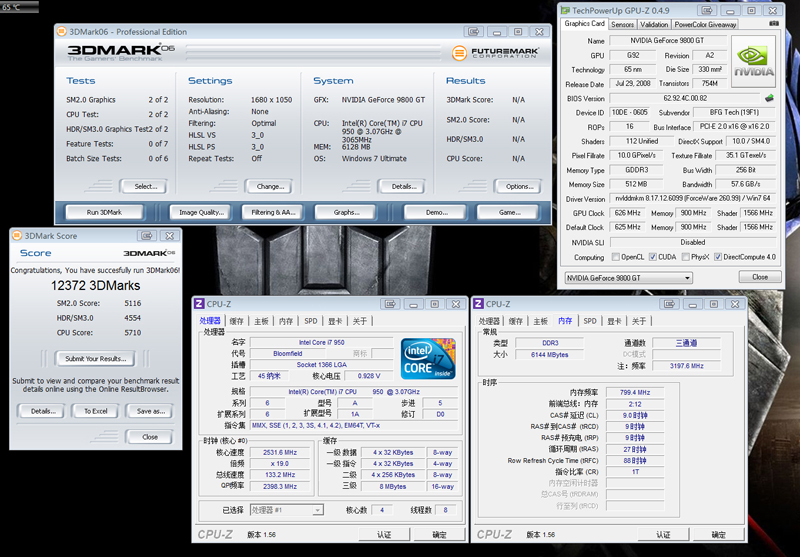Toggle the DirectCompute 4.0 checkbox

click(718, 257)
